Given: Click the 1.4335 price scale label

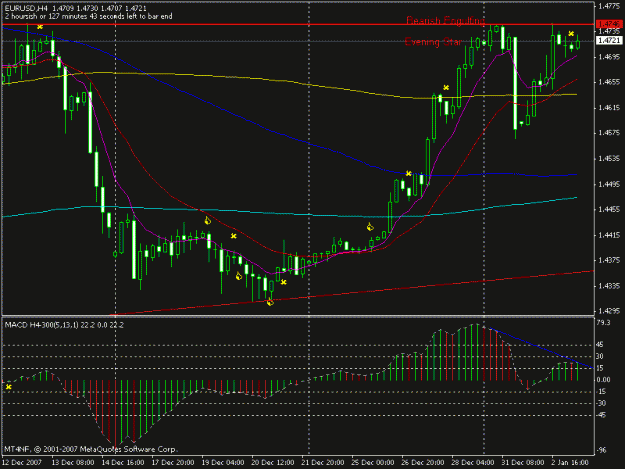Looking at the screenshot, I should (x=609, y=285).
